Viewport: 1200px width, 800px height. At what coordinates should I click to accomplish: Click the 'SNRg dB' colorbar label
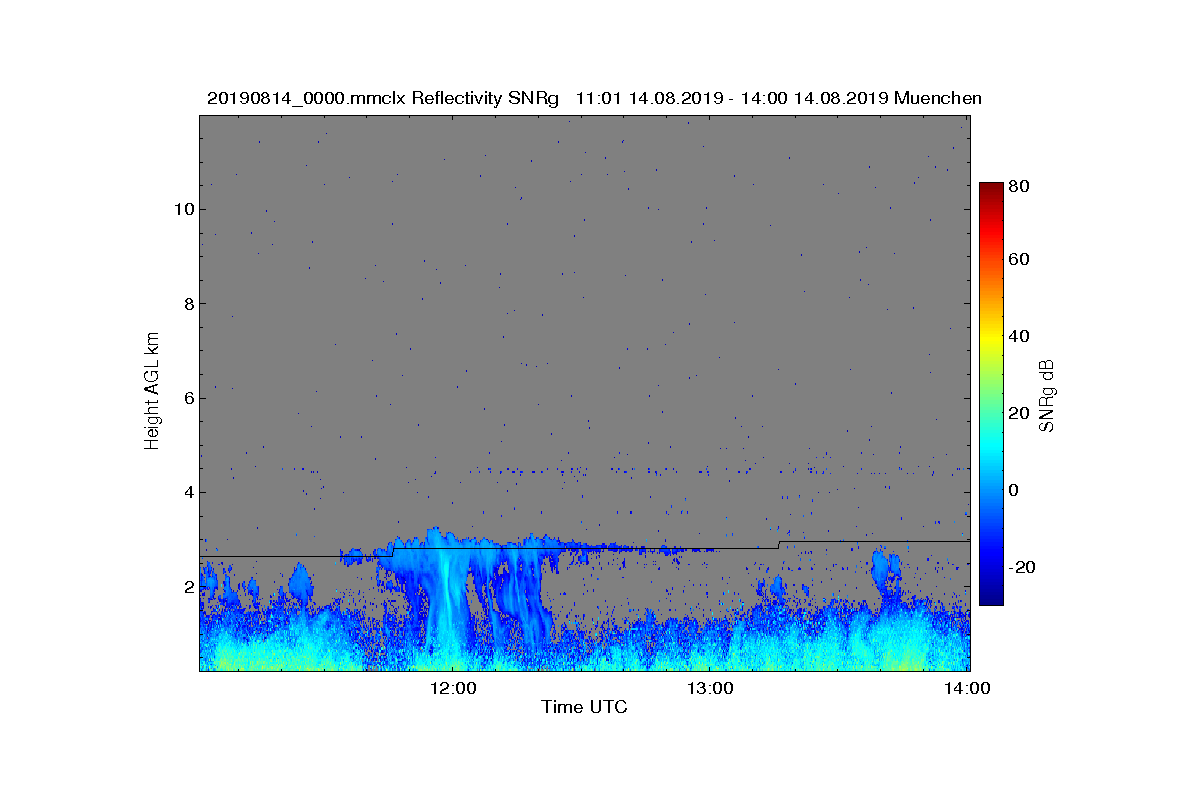[x=1046, y=396]
